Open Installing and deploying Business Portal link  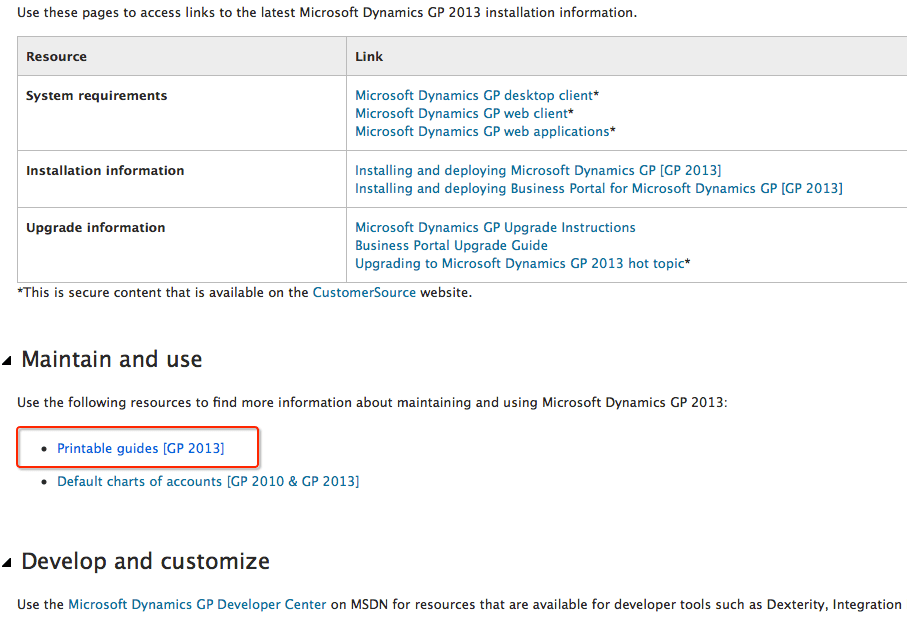point(598,189)
